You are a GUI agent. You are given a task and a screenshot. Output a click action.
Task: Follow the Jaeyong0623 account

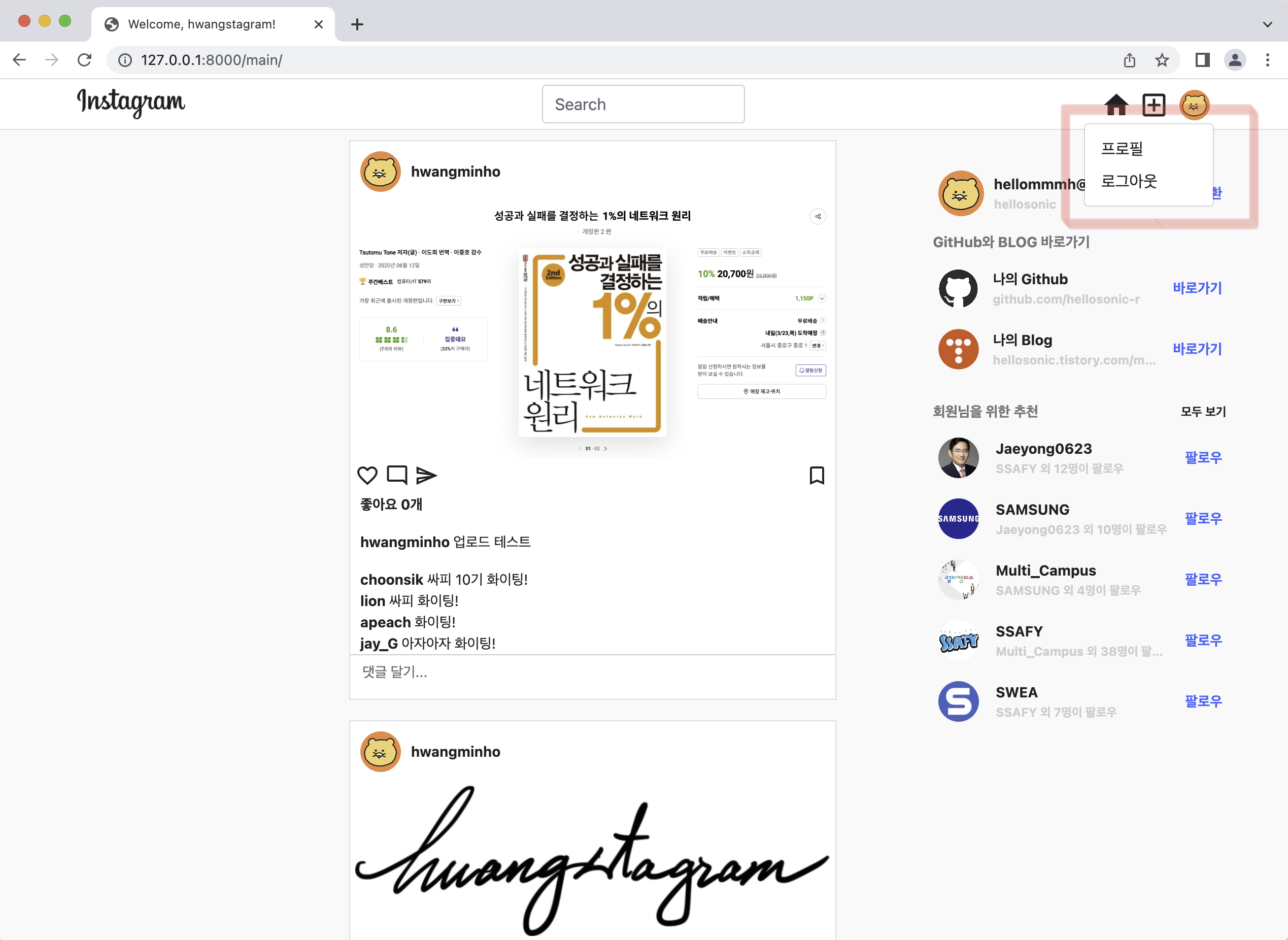pyautogui.click(x=1203, y=457)
